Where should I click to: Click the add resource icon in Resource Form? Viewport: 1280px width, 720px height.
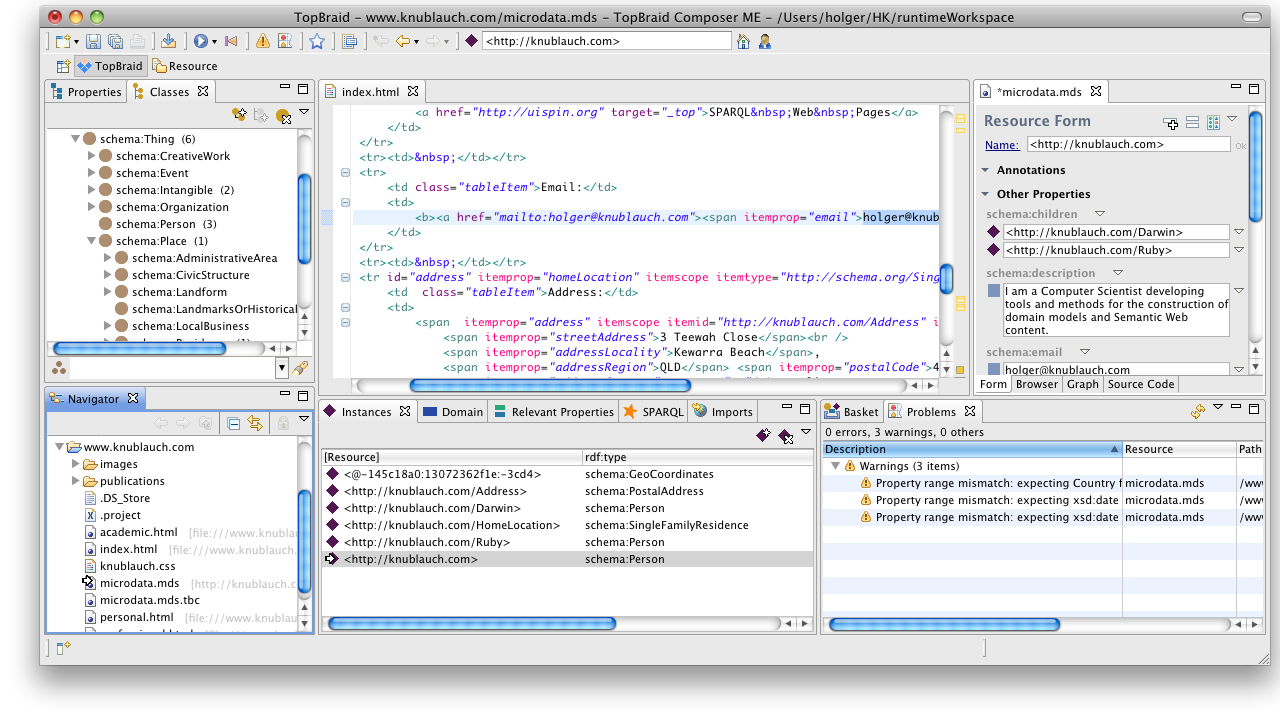[x=1172, y=124]
